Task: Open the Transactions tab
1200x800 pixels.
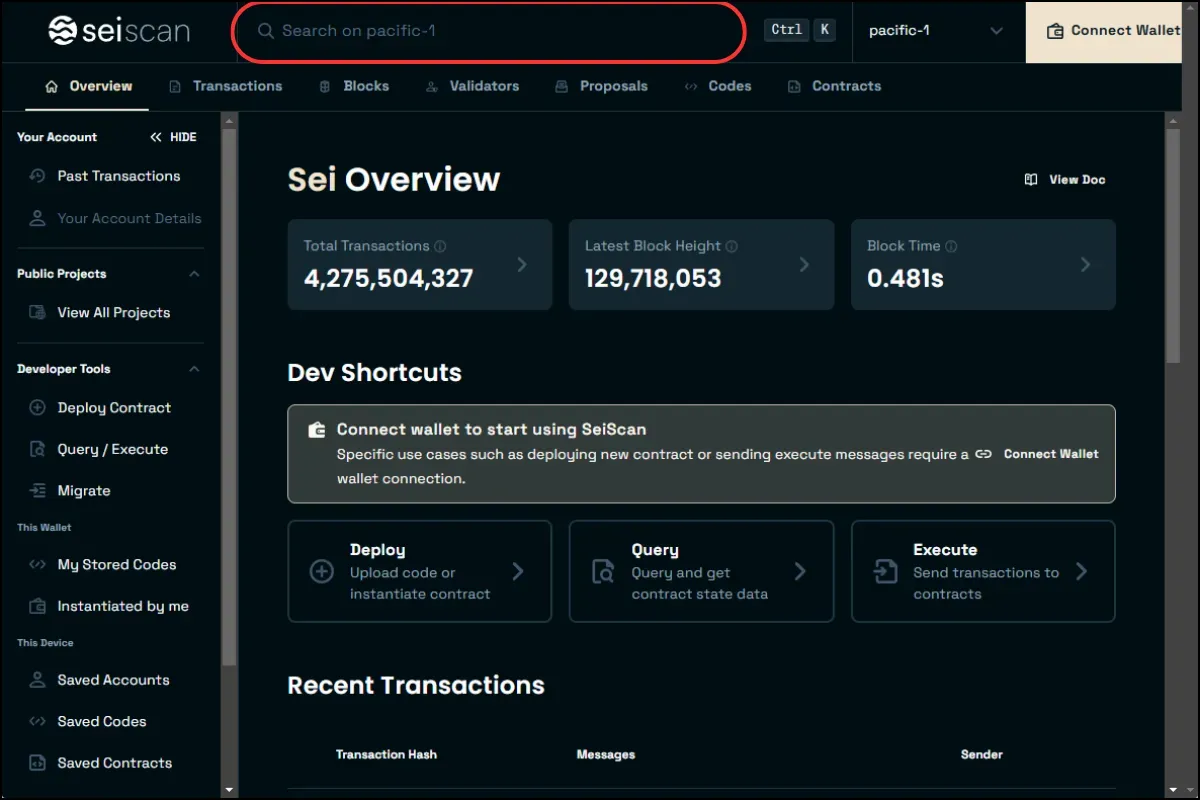Action: [x=225, y=86]
